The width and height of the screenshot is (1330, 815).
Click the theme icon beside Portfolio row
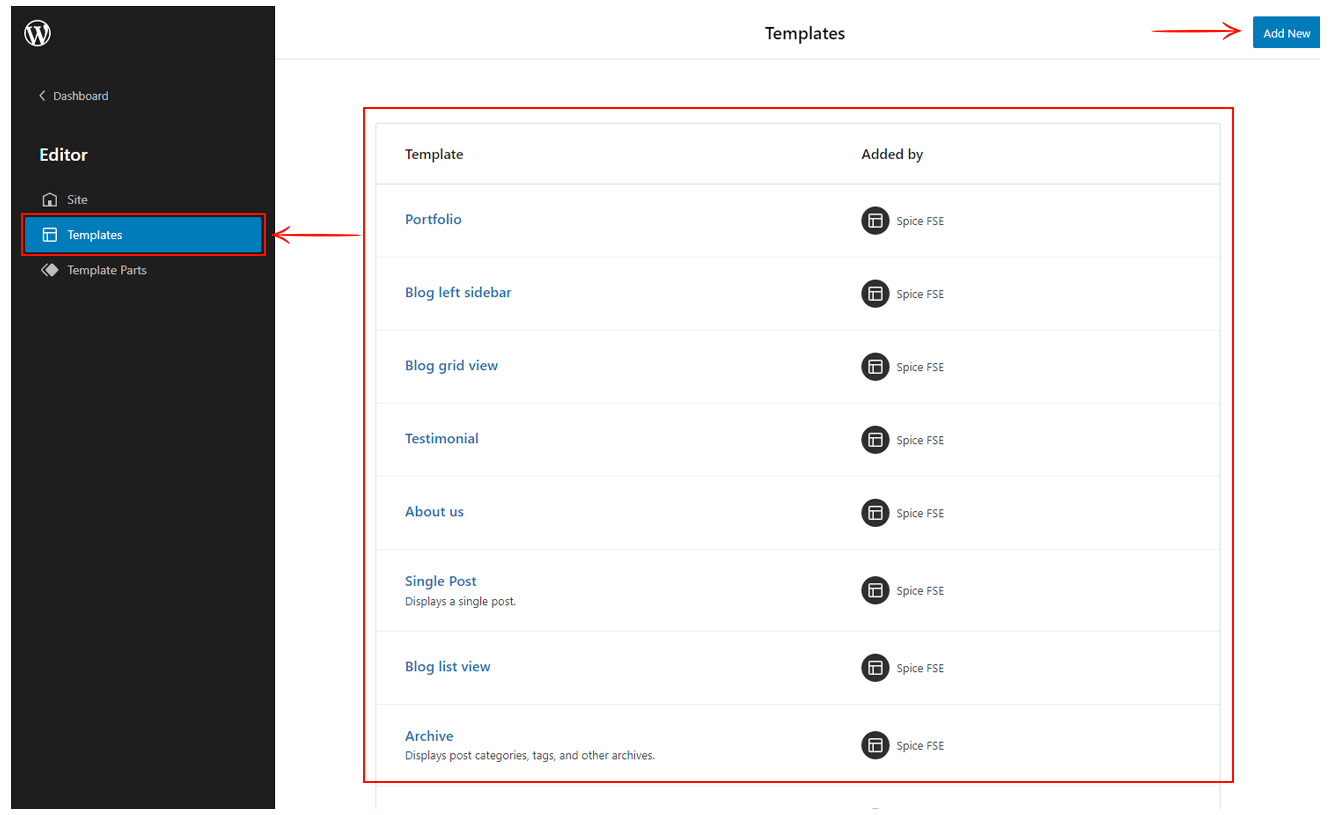(x=875, y=221)
